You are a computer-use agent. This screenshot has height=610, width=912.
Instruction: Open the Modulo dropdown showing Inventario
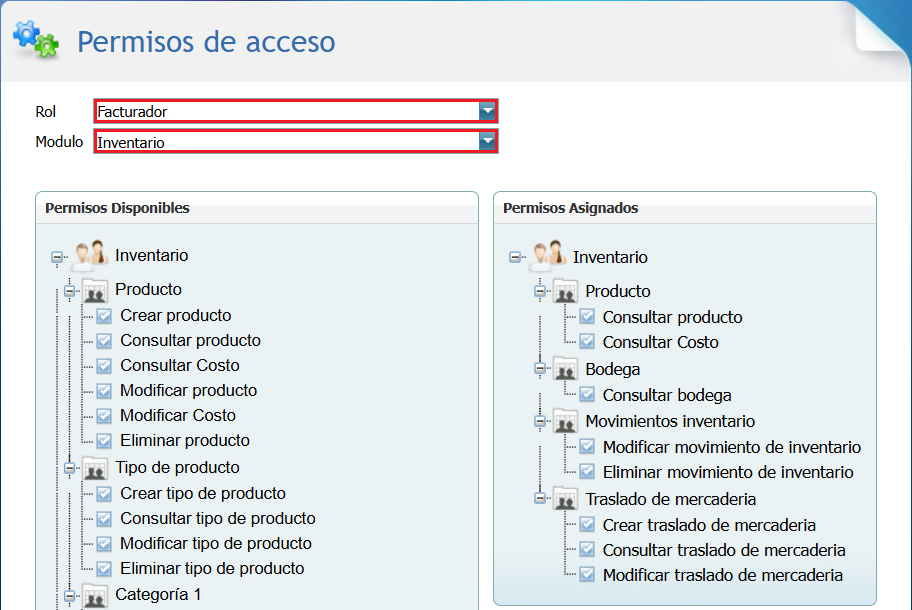[487, 142]
